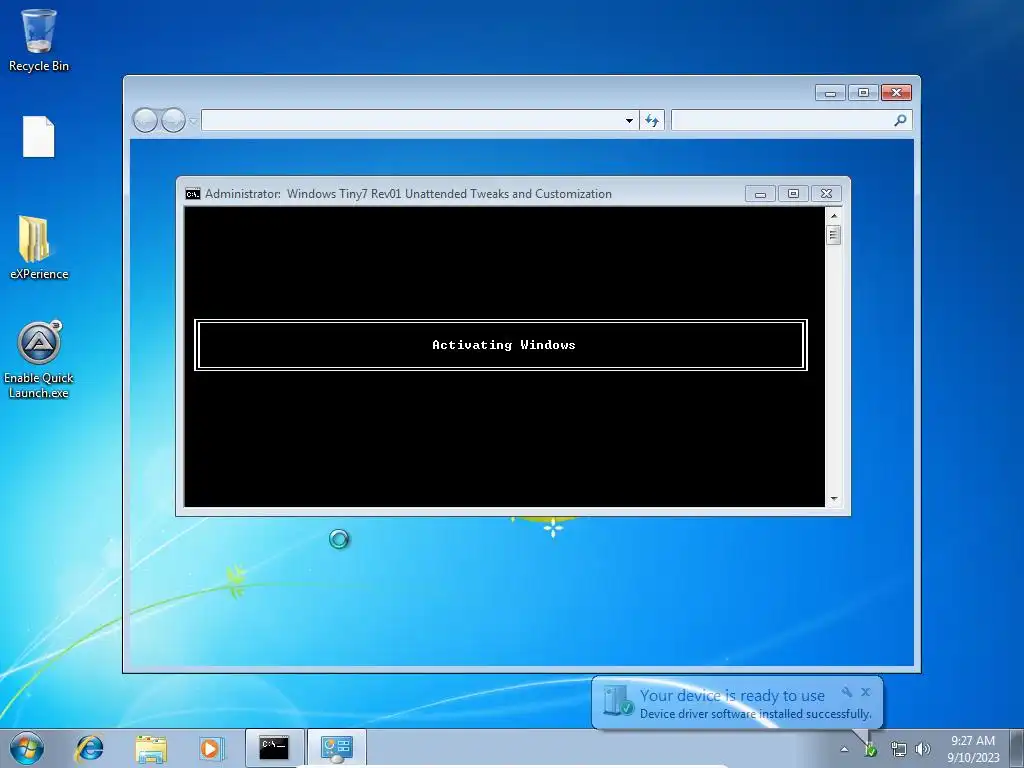1024x768 pixels.
Task: Open Windows Media Player from the taskbar
Action: pyautogui.click(x=212, y=748)
